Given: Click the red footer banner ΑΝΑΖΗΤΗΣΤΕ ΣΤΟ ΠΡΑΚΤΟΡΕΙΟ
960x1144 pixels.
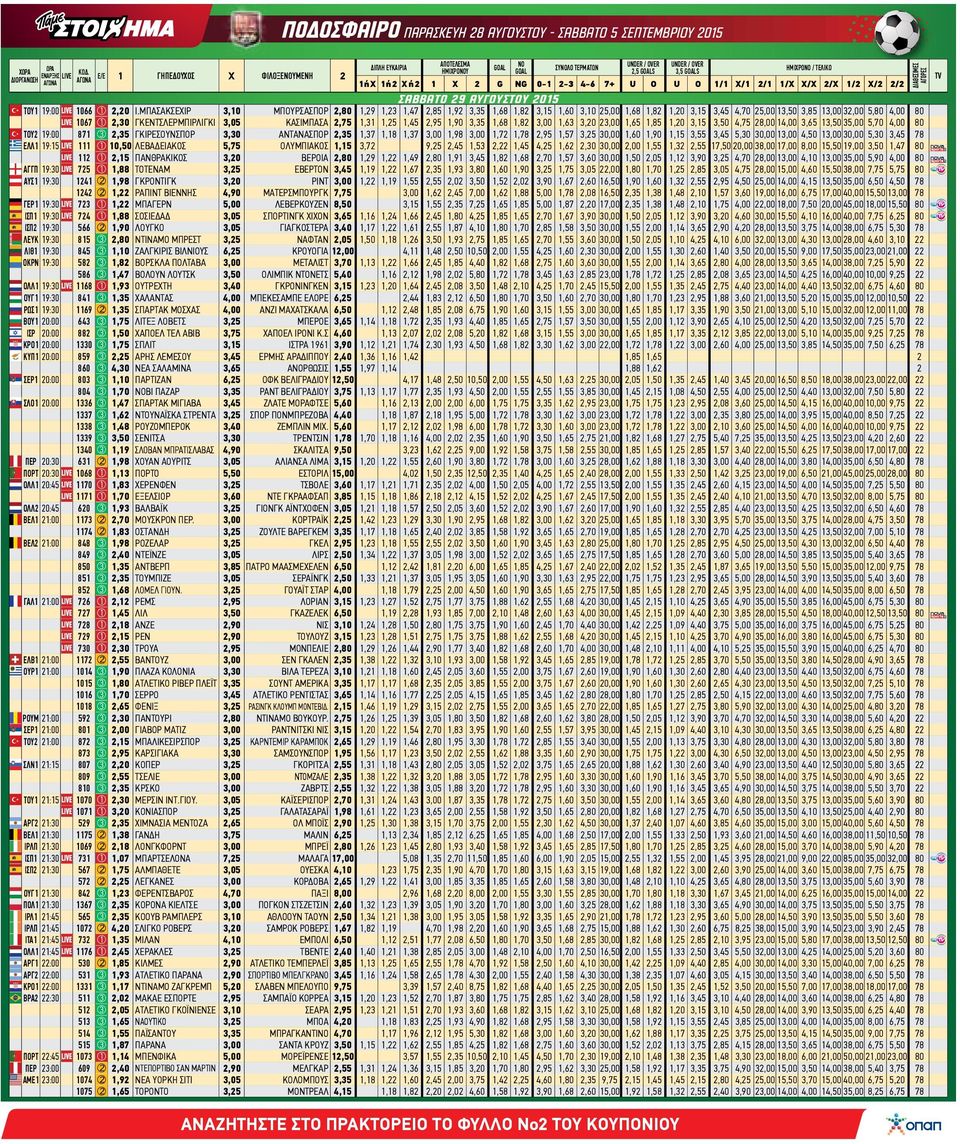Looking at the screenshot, I should (x=430, y=1124).
